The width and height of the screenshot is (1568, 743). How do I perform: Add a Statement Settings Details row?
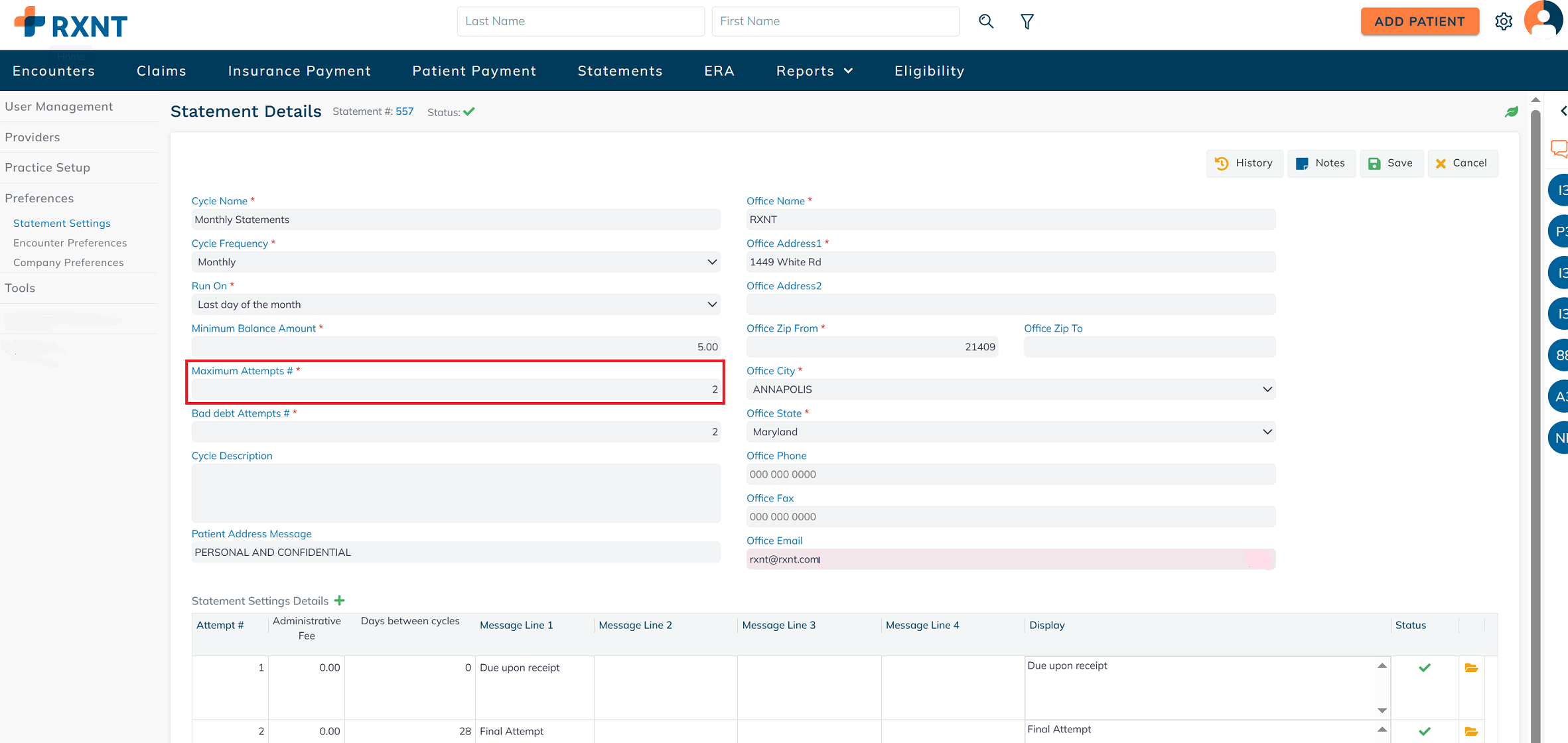pyautogui.click(x=340, y=600)
